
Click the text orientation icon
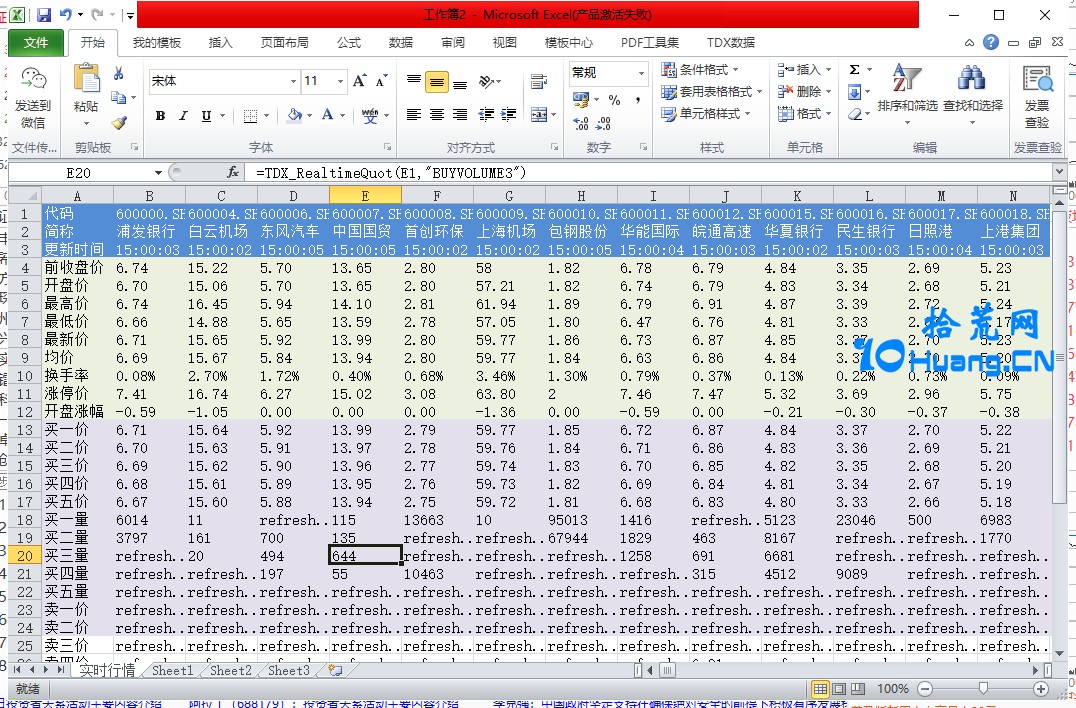tap(486, 81)
